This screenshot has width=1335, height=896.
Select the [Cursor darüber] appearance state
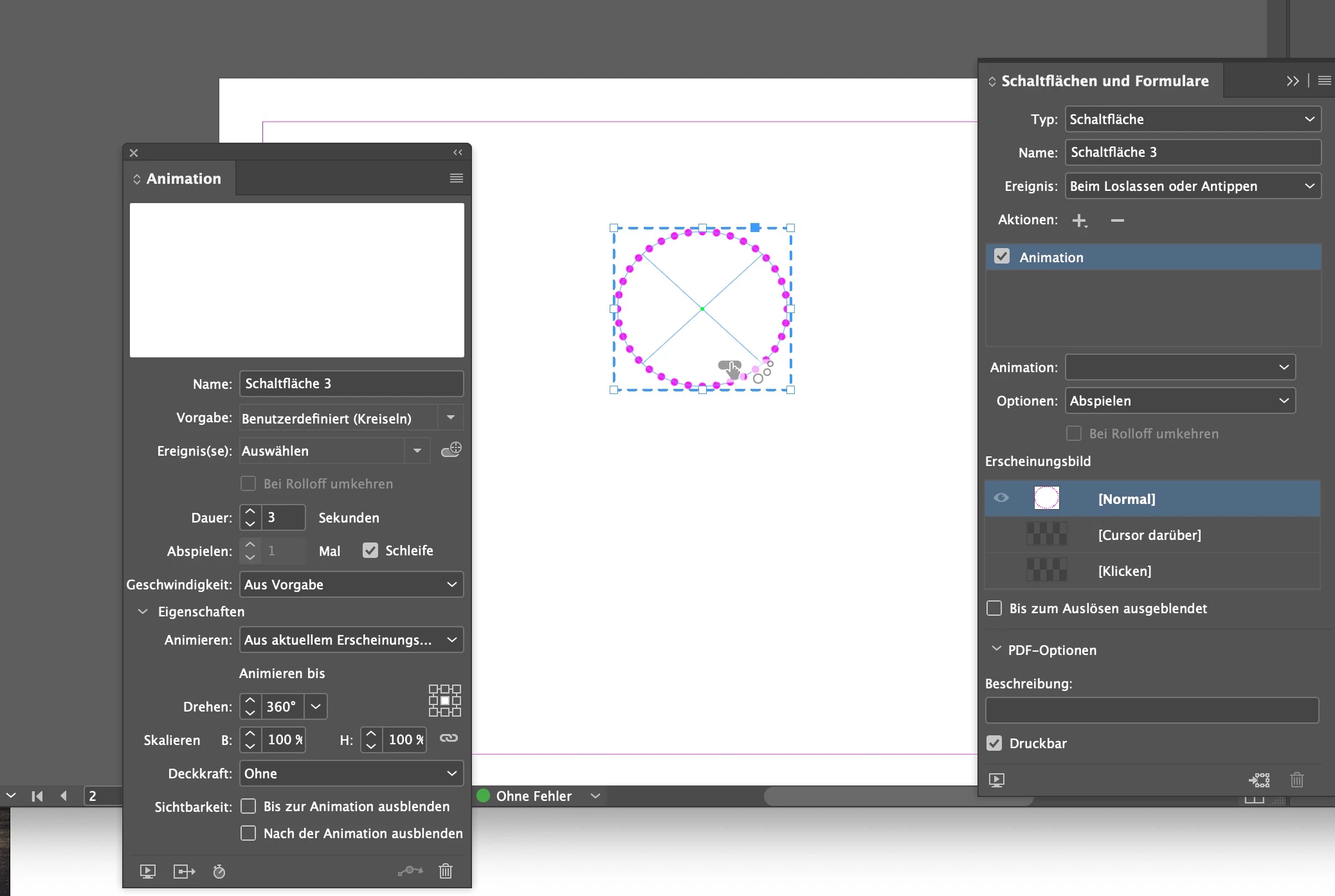1149,535
